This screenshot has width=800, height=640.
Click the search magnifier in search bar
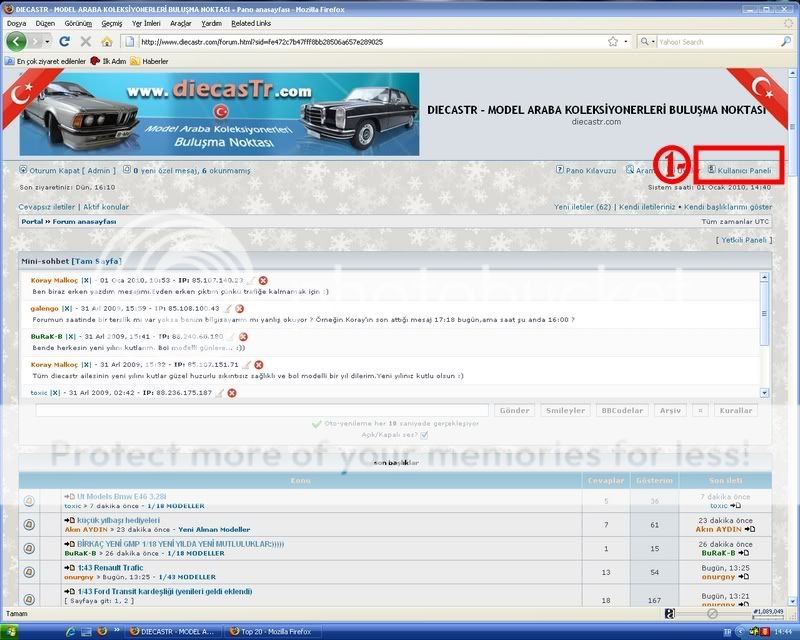click(x=786, y=42)
